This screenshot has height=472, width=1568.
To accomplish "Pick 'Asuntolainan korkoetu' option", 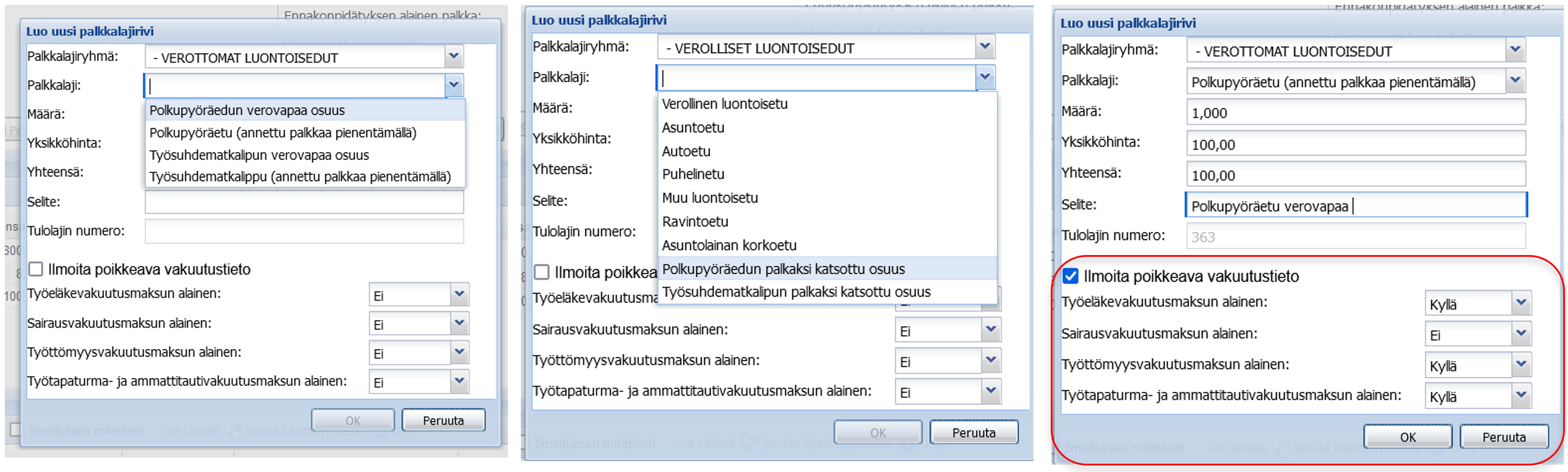I will pyautogui.click(x=828, y=246).
